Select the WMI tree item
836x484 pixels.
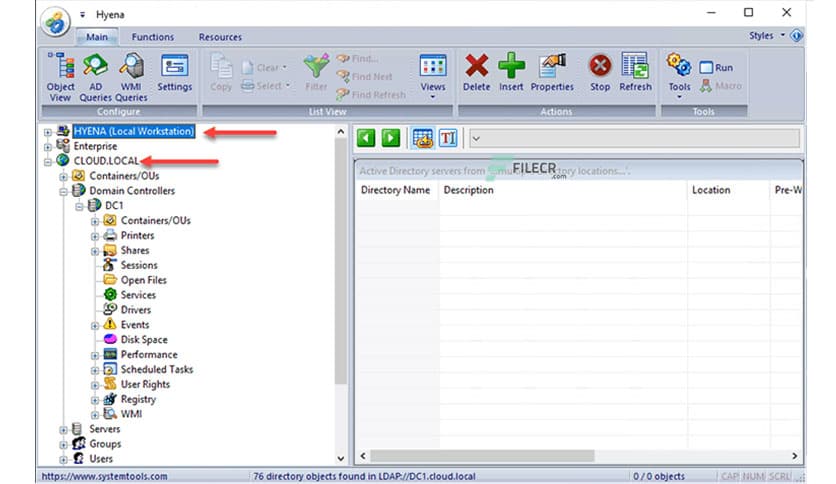pos(131,414)
